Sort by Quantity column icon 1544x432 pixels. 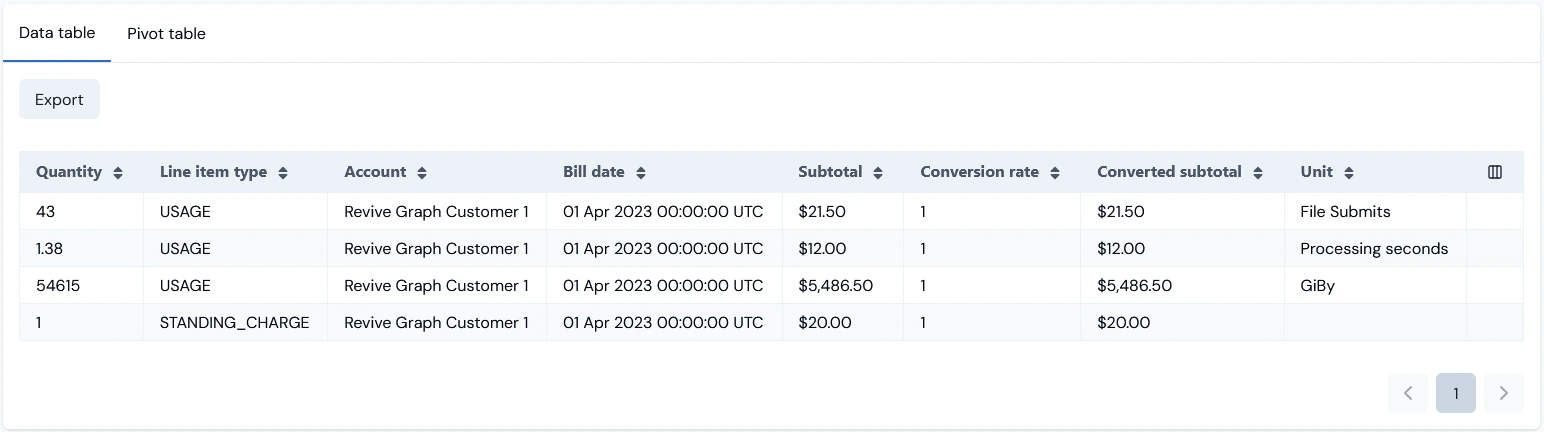[x=118, y=173]
